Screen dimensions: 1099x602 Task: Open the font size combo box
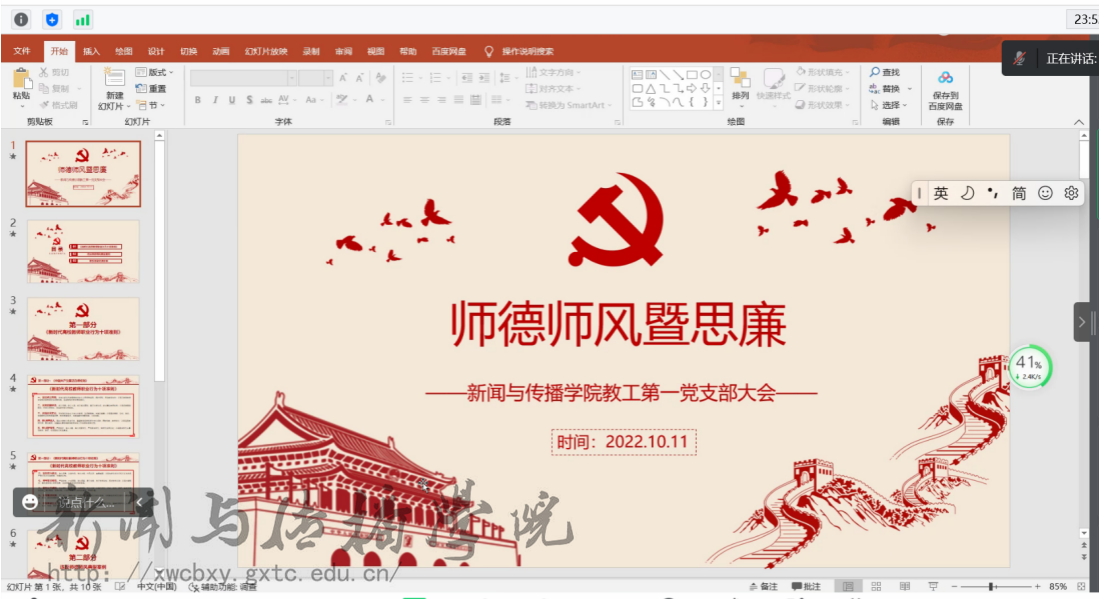click(x=315, y=78)
